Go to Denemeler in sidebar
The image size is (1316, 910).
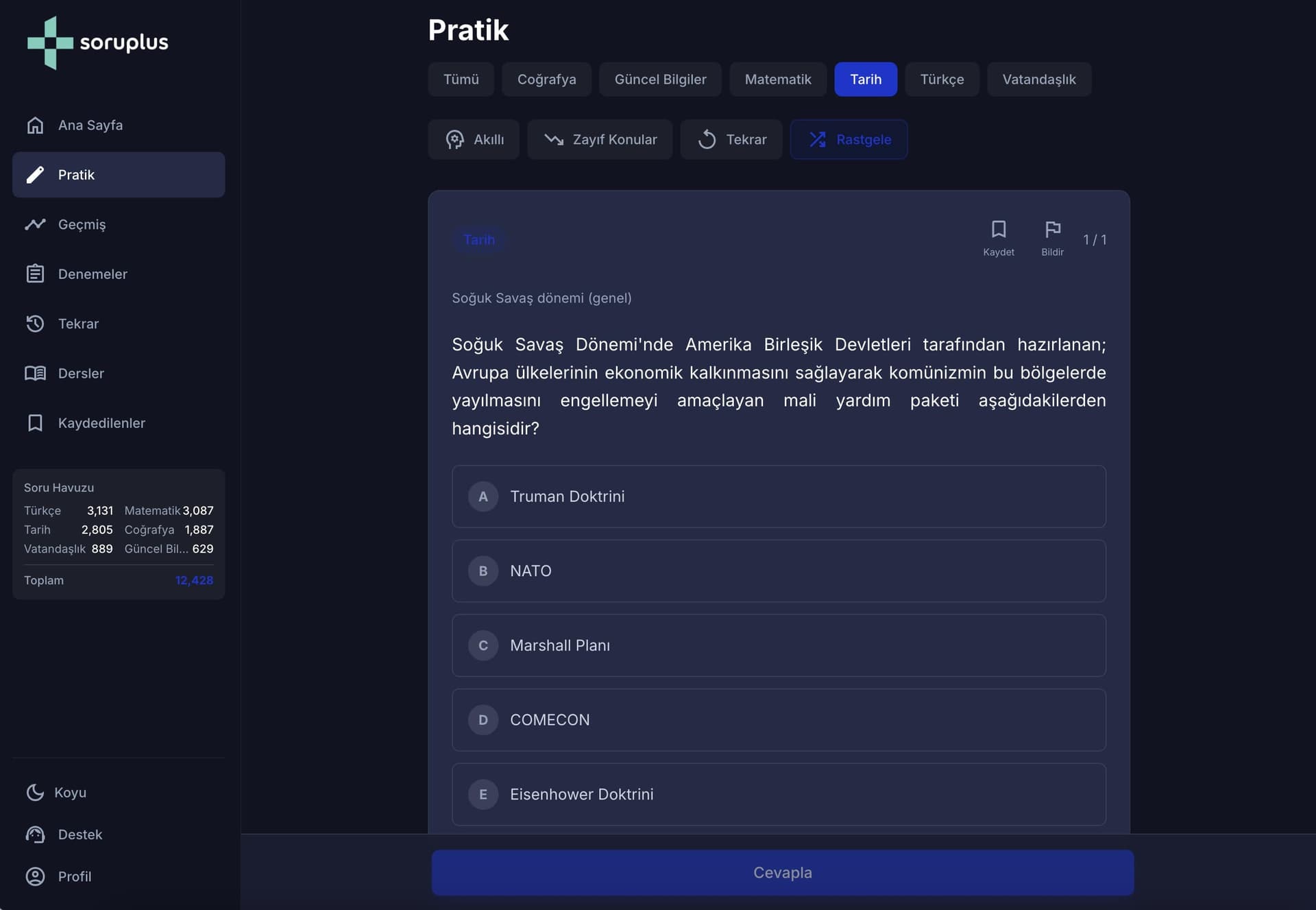click(92, 274)
